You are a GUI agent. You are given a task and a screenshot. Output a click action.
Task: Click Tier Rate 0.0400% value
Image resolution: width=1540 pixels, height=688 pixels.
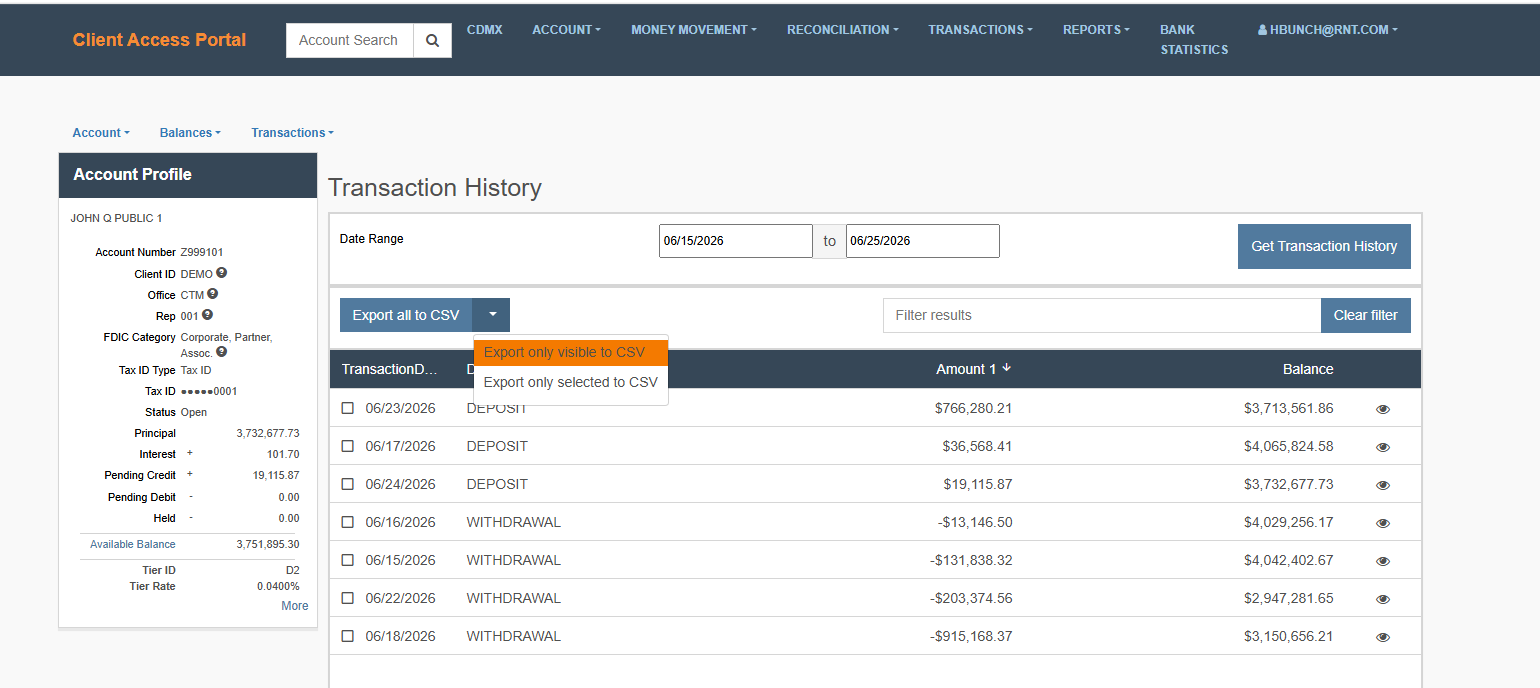tap(278, 586)
